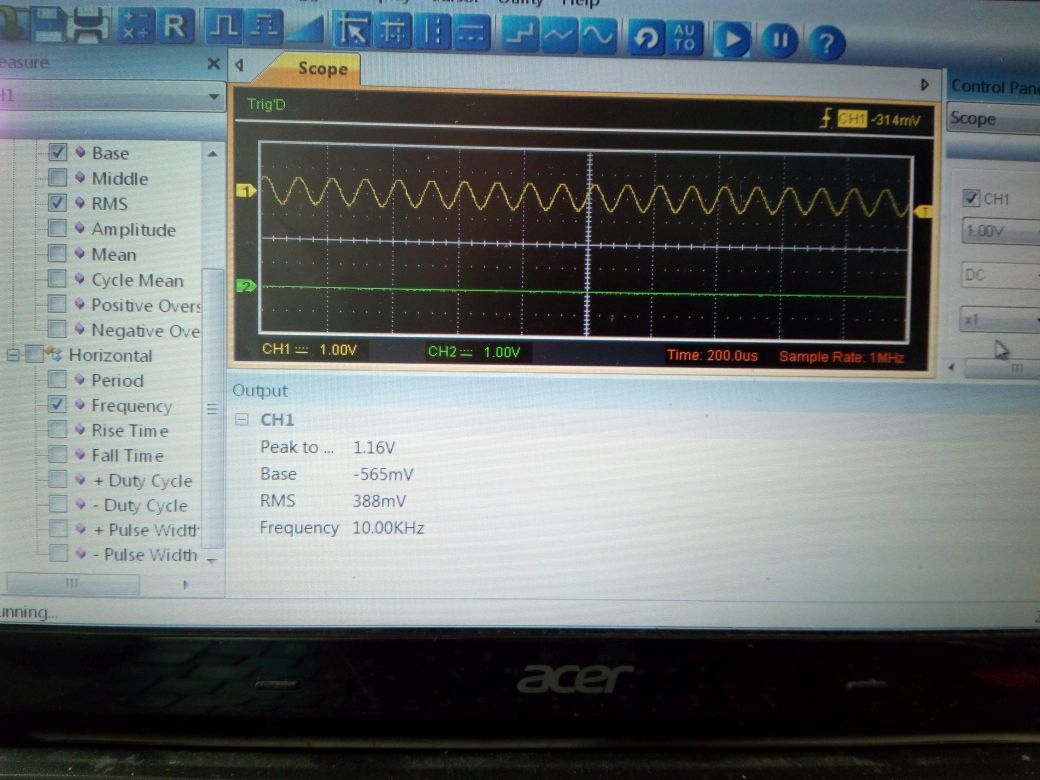Select the sine interpolation waveform icon
Screen dimensions: 1040x780
(598, 36)
